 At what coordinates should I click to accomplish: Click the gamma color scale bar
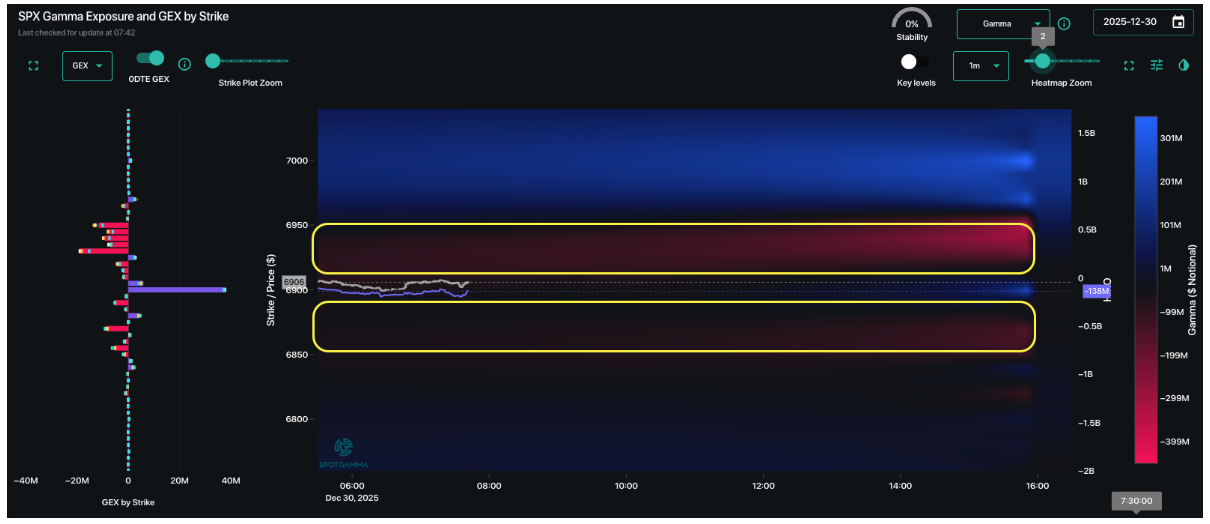1146,290
